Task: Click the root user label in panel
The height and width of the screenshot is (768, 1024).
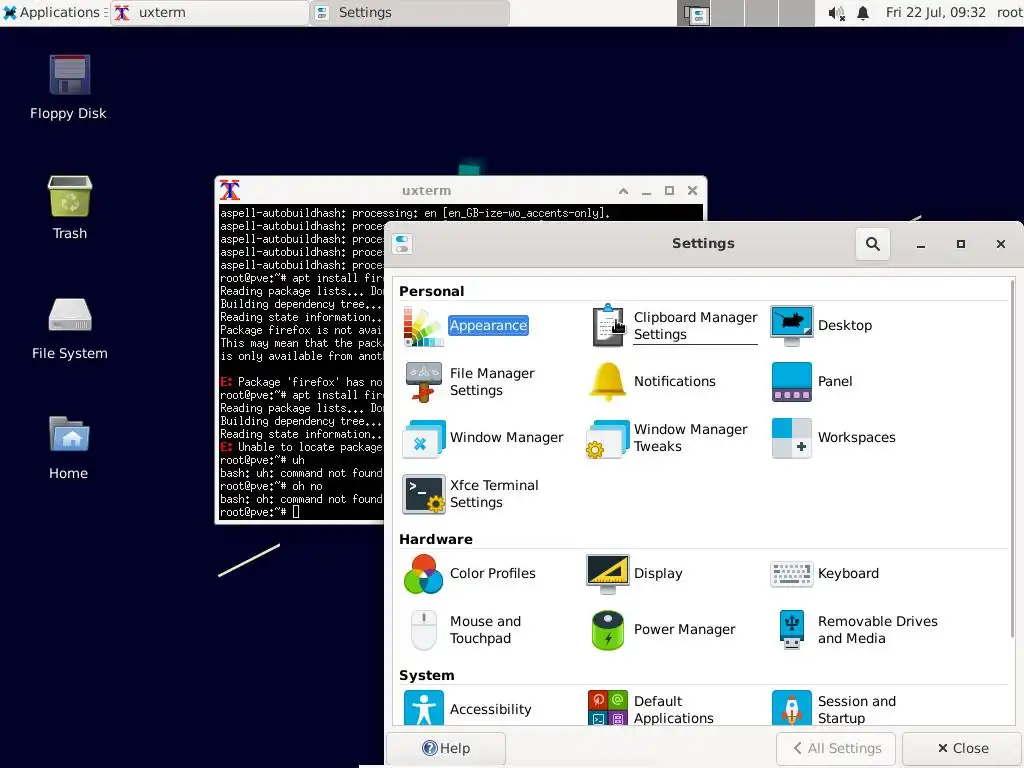Action: click(x=1009, y=12)
